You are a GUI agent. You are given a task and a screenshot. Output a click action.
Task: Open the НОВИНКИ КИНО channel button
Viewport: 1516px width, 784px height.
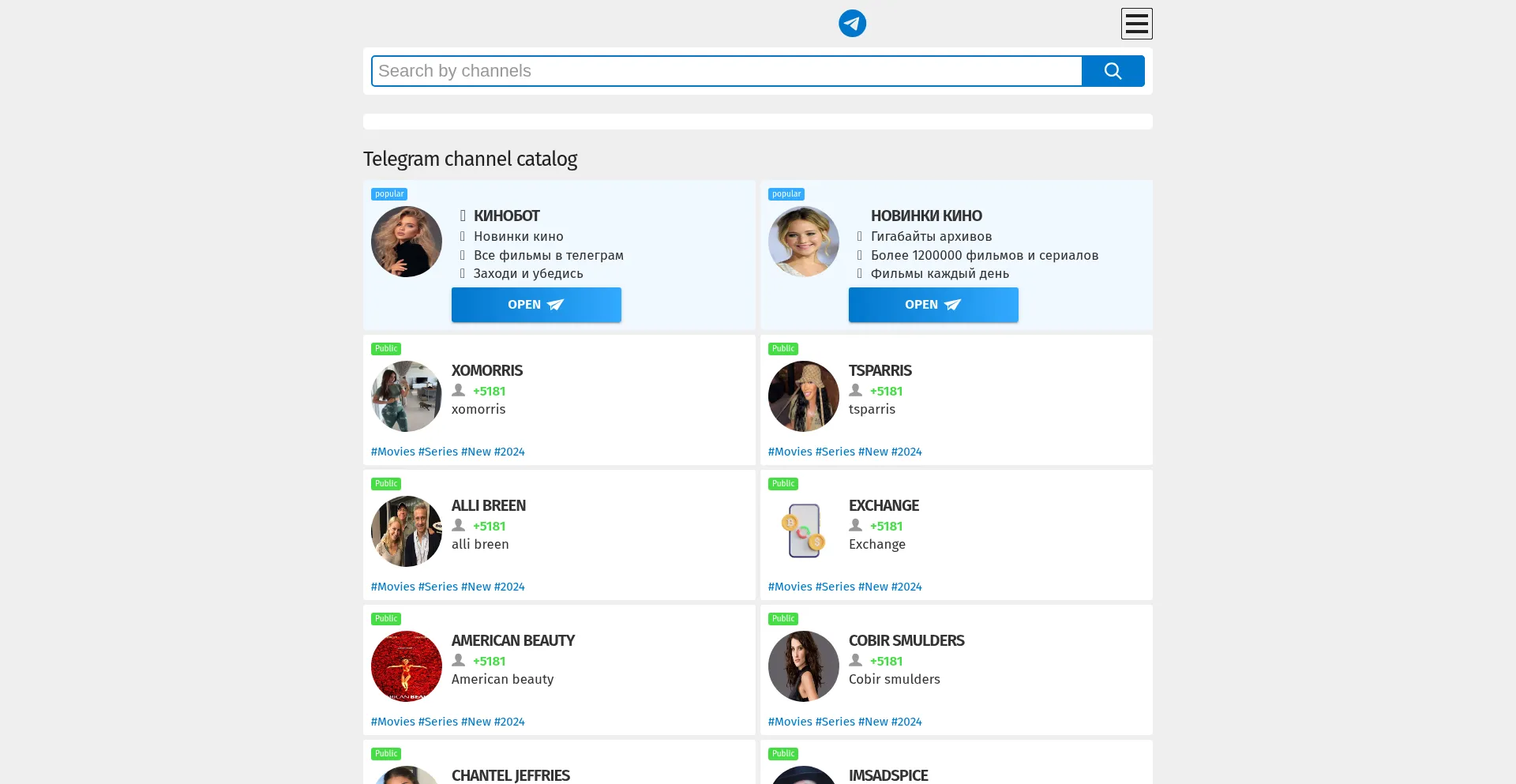933,305
